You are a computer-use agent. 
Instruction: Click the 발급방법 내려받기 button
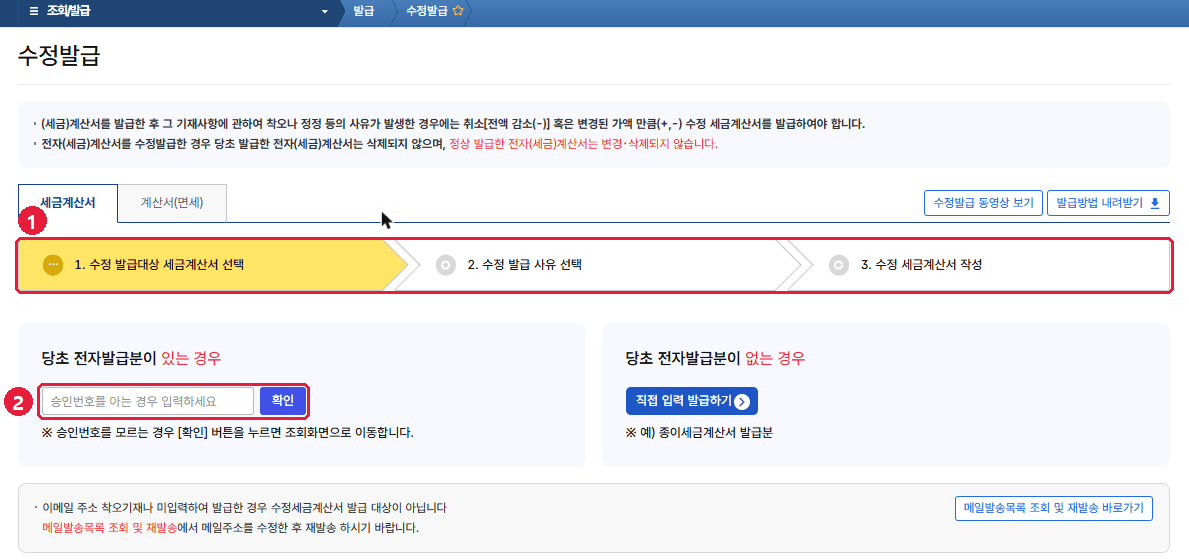1108,203
